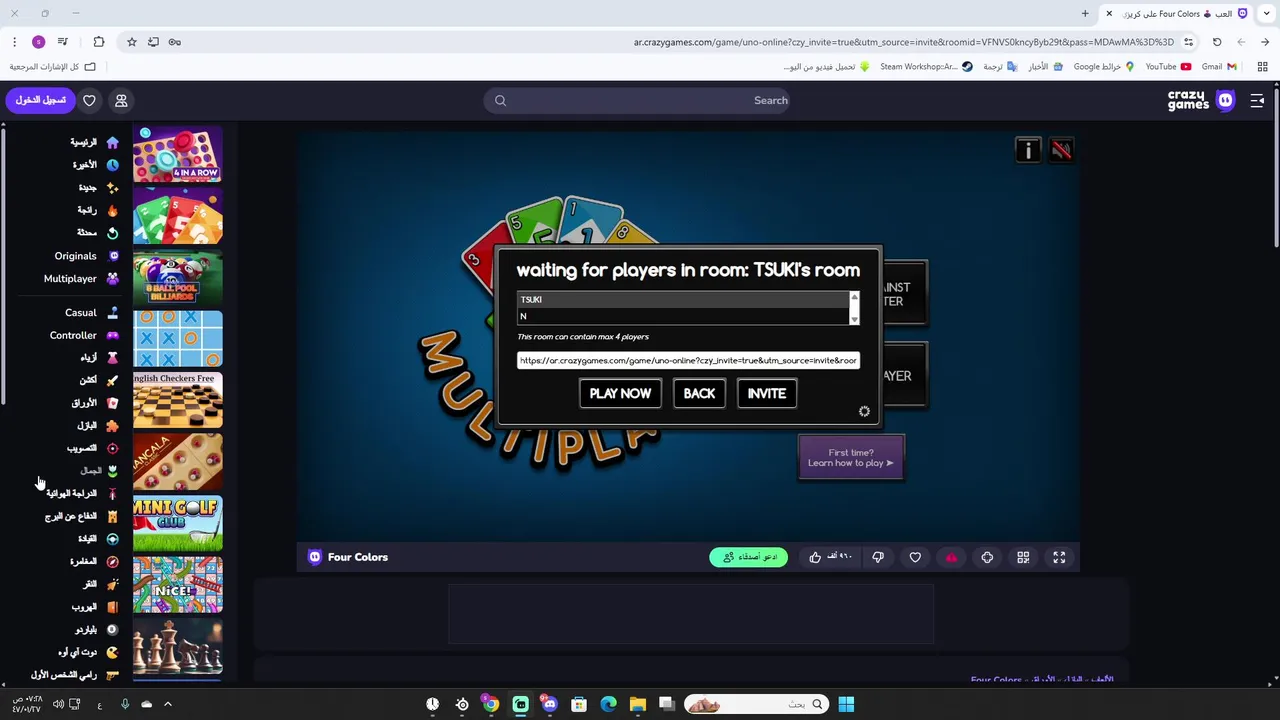Click the green invite friends button
Screen dimensions: 1280x720
click(749, 557)
